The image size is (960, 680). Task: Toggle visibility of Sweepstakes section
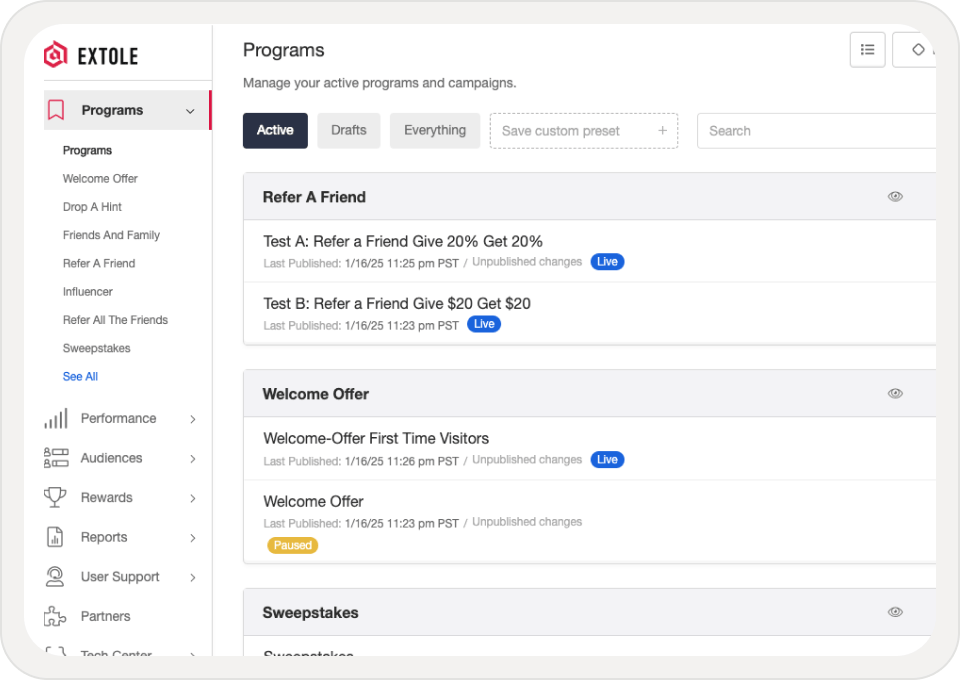click(895, 612)
